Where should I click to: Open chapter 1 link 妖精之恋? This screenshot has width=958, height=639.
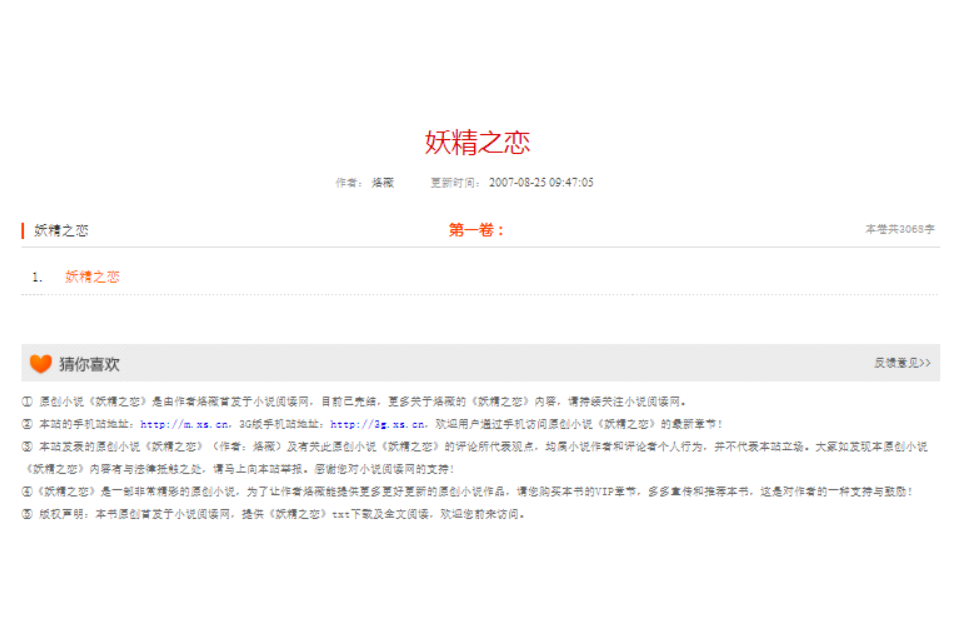pyautogui.click(x=92, y=277)
